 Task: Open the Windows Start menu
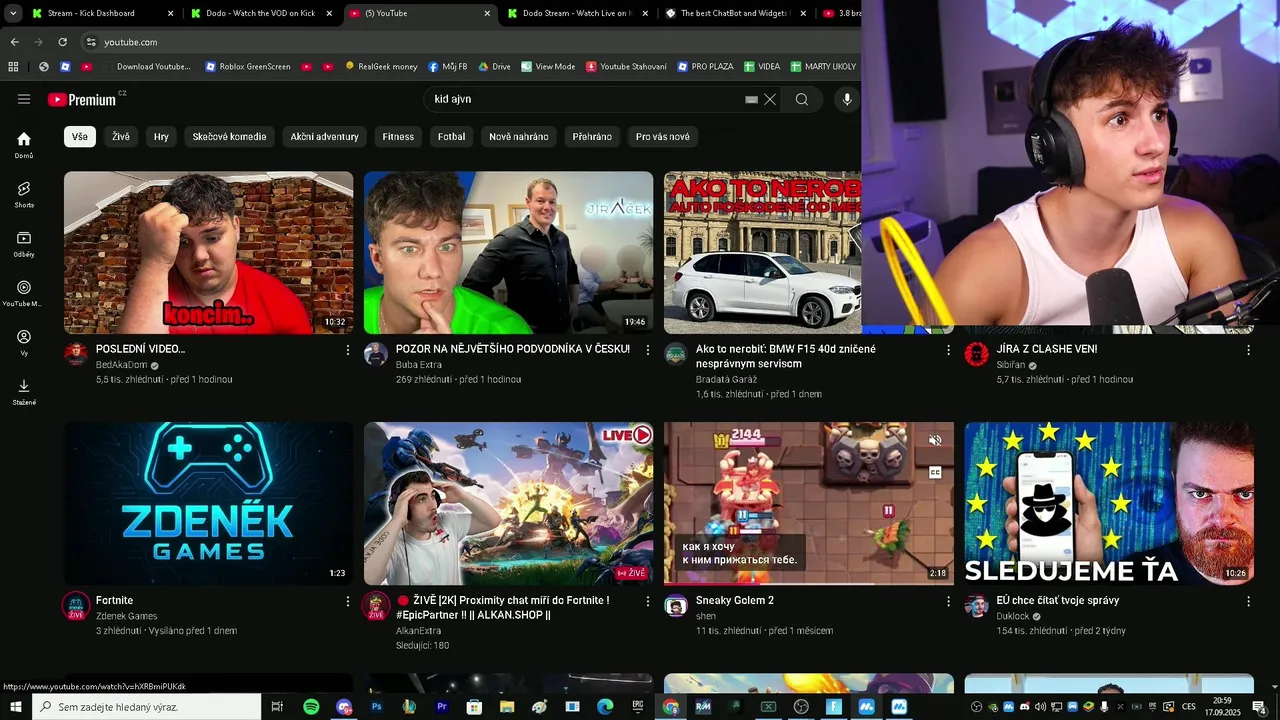(16, 707)
